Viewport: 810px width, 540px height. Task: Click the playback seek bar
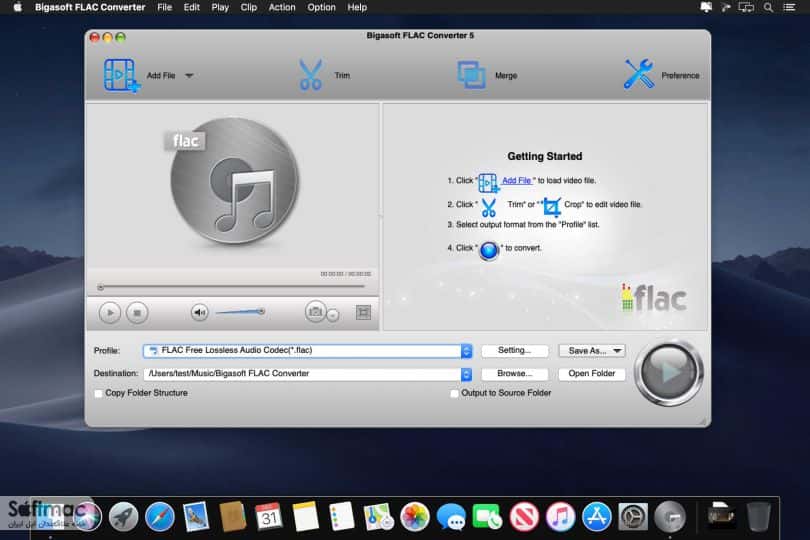coord(232,286)
